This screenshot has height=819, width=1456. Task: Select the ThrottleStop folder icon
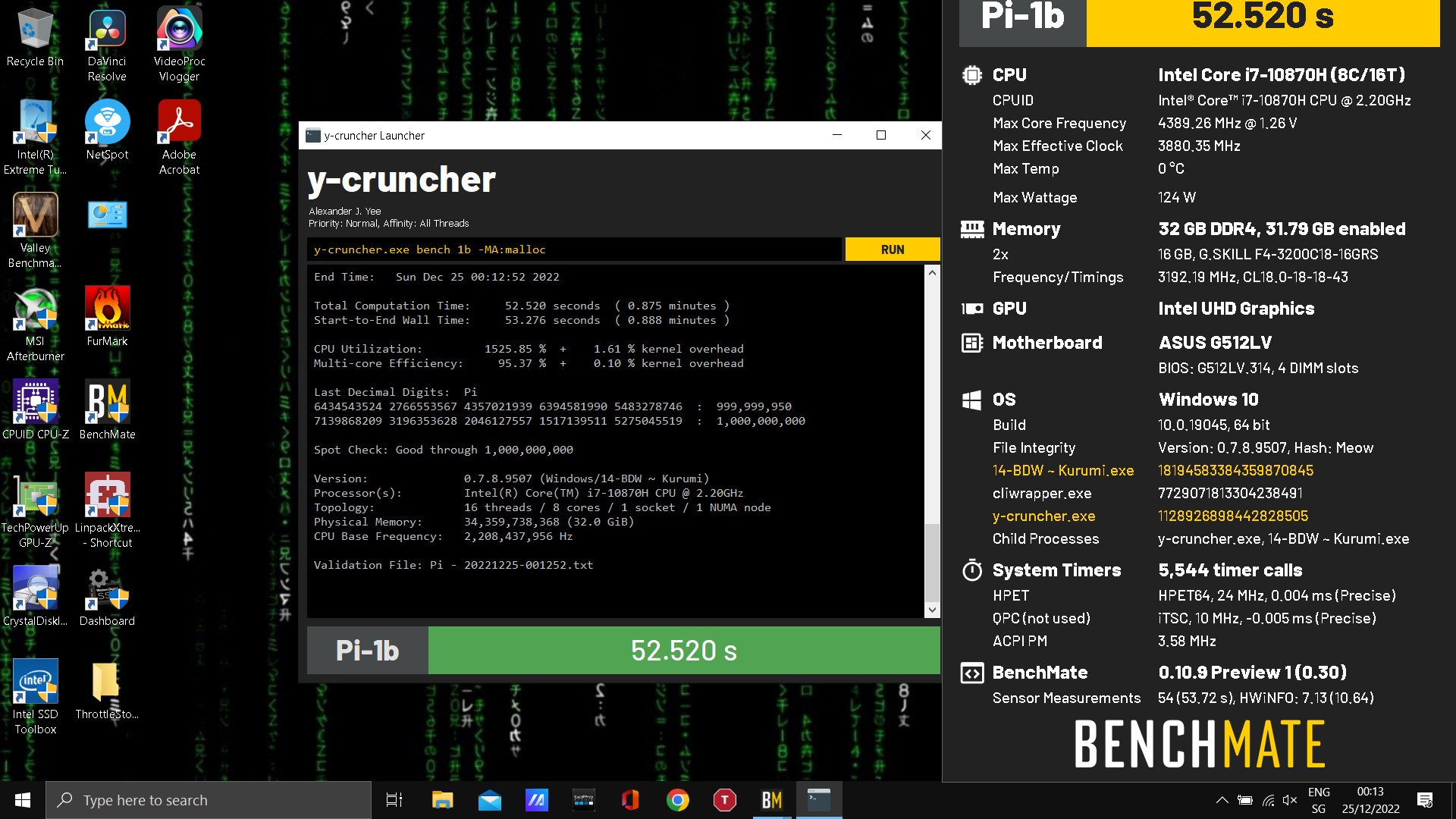click(107, 690)
